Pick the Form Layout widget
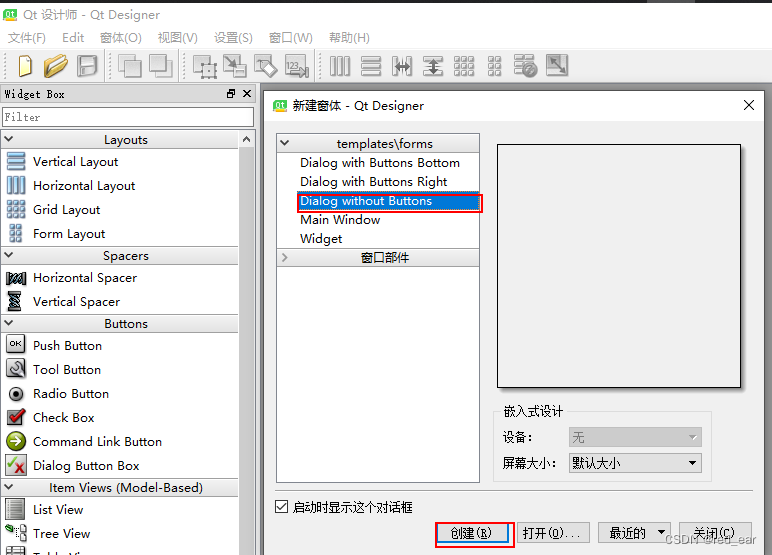Screen dimensions: 772x555 (69, 234)
